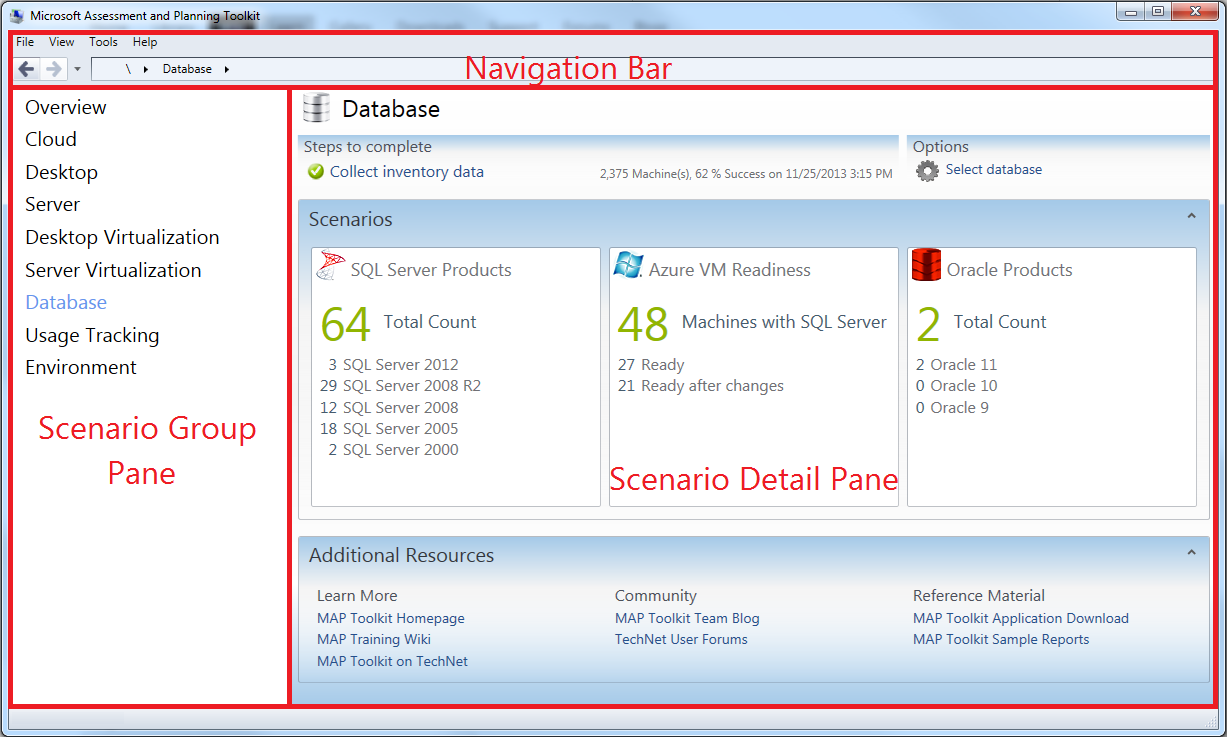The width and height of the screenshot is (1227, 737).
Task: Click the Community heading
Action: pyautogui.click(x=656, y=596)
